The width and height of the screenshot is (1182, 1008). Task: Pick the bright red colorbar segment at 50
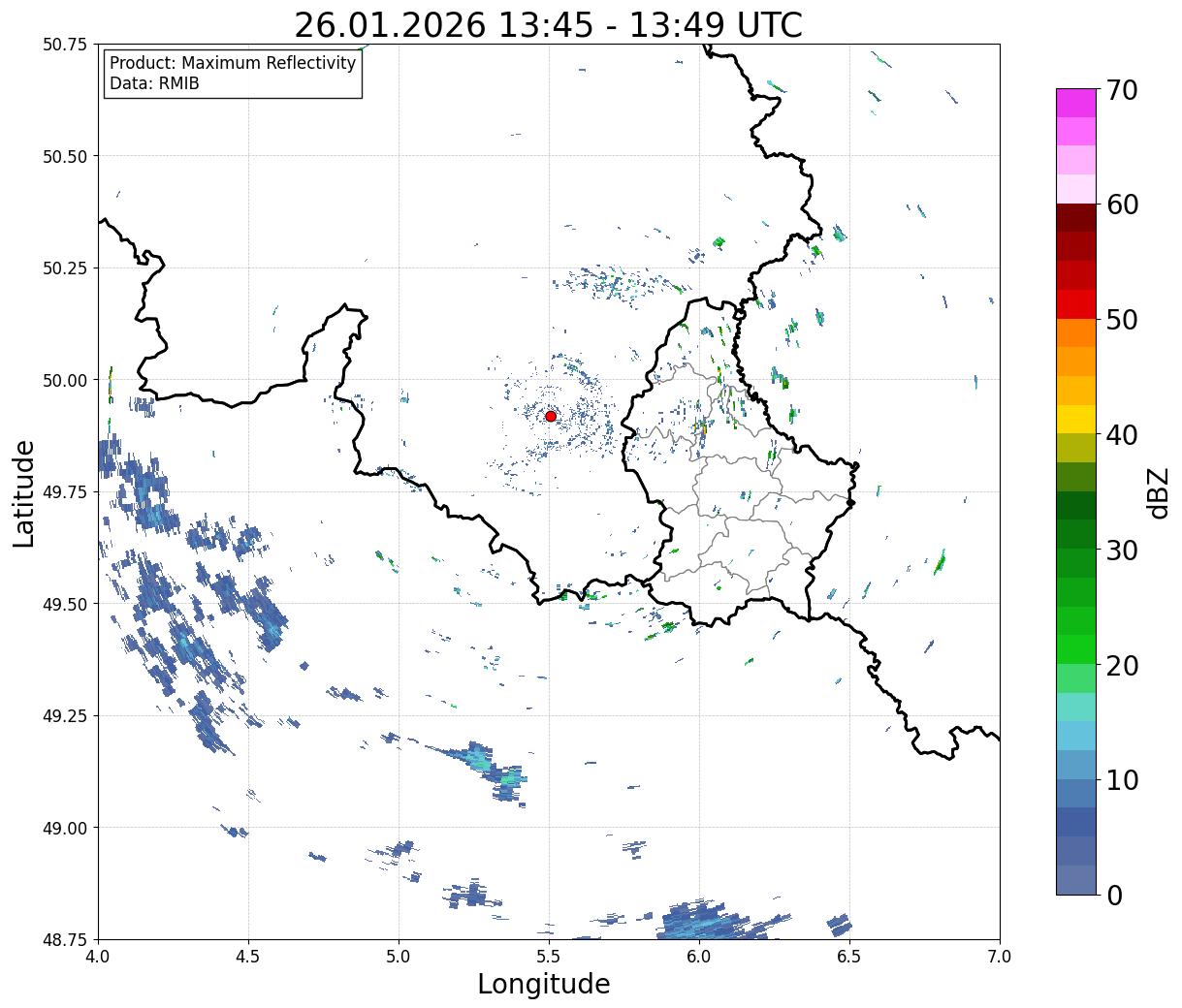coord(1076,304)
